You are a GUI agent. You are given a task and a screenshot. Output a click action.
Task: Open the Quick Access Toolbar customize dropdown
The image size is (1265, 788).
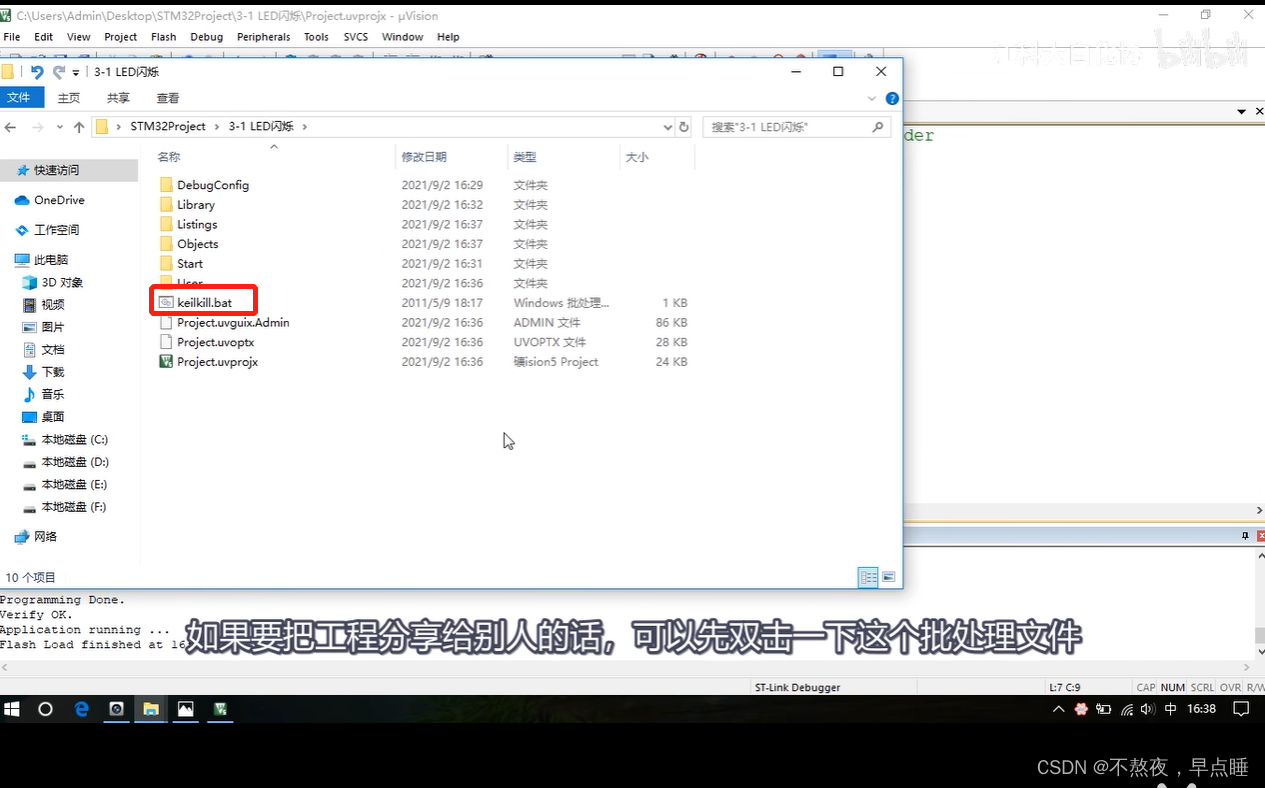point(74,70)
